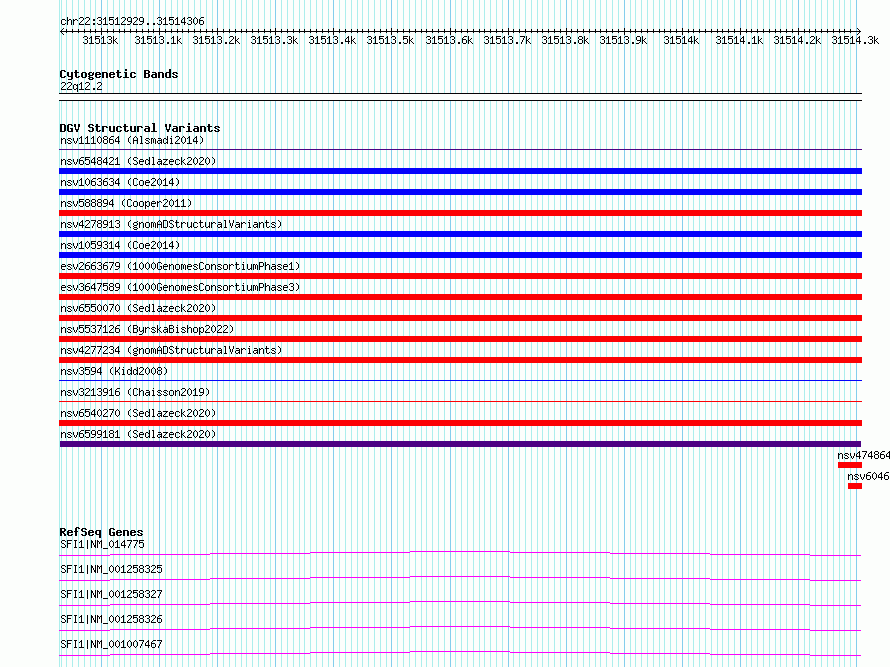The height and width of the screenshot is (667, 890).
Task: Click the nsv6046 variant label
Action: click(868, 476)
